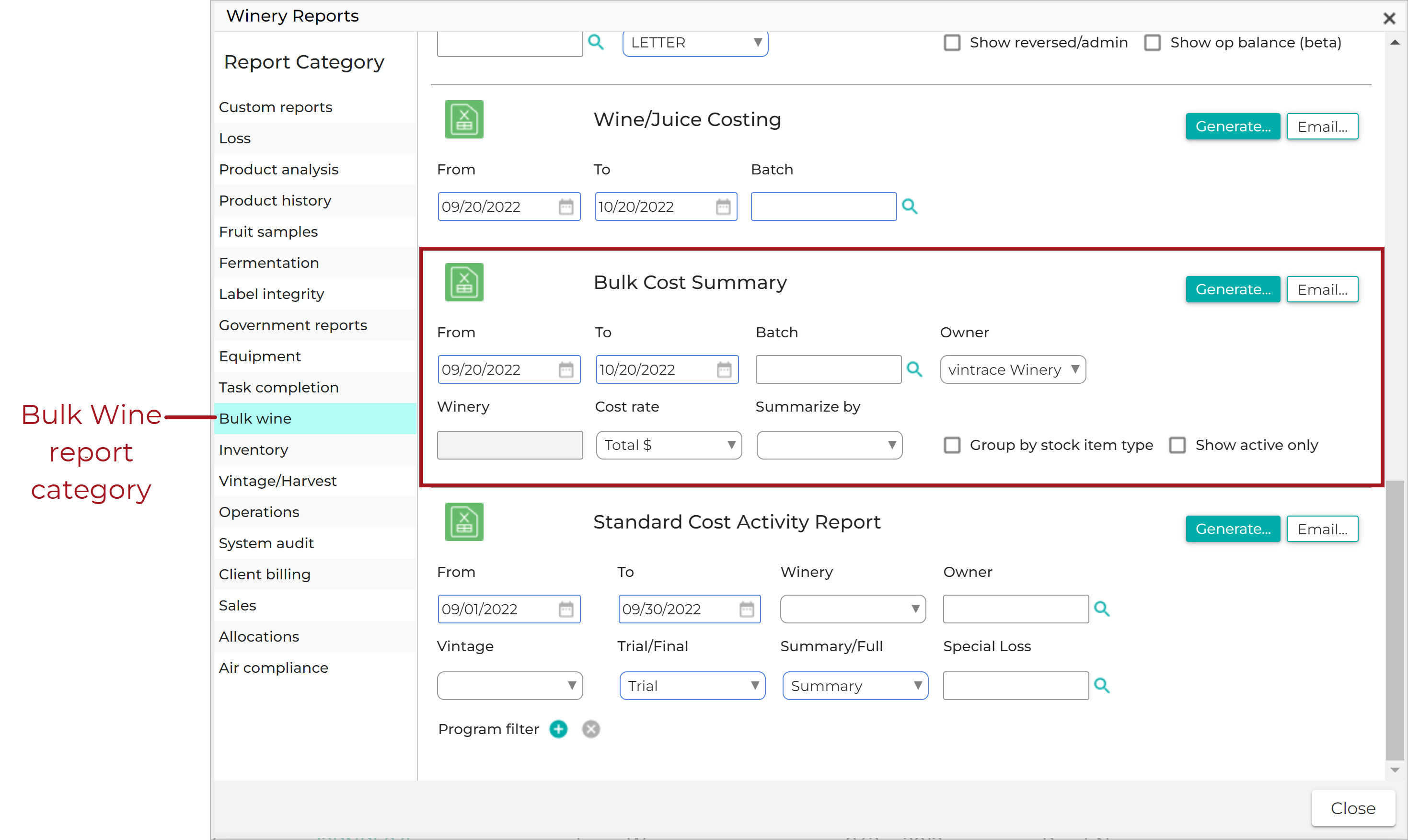Image resolution: width=1408 pixels, height=840 pixels.
Task: Open Winery dropdown in Standard Cost Activity Report
Action: 853,609
